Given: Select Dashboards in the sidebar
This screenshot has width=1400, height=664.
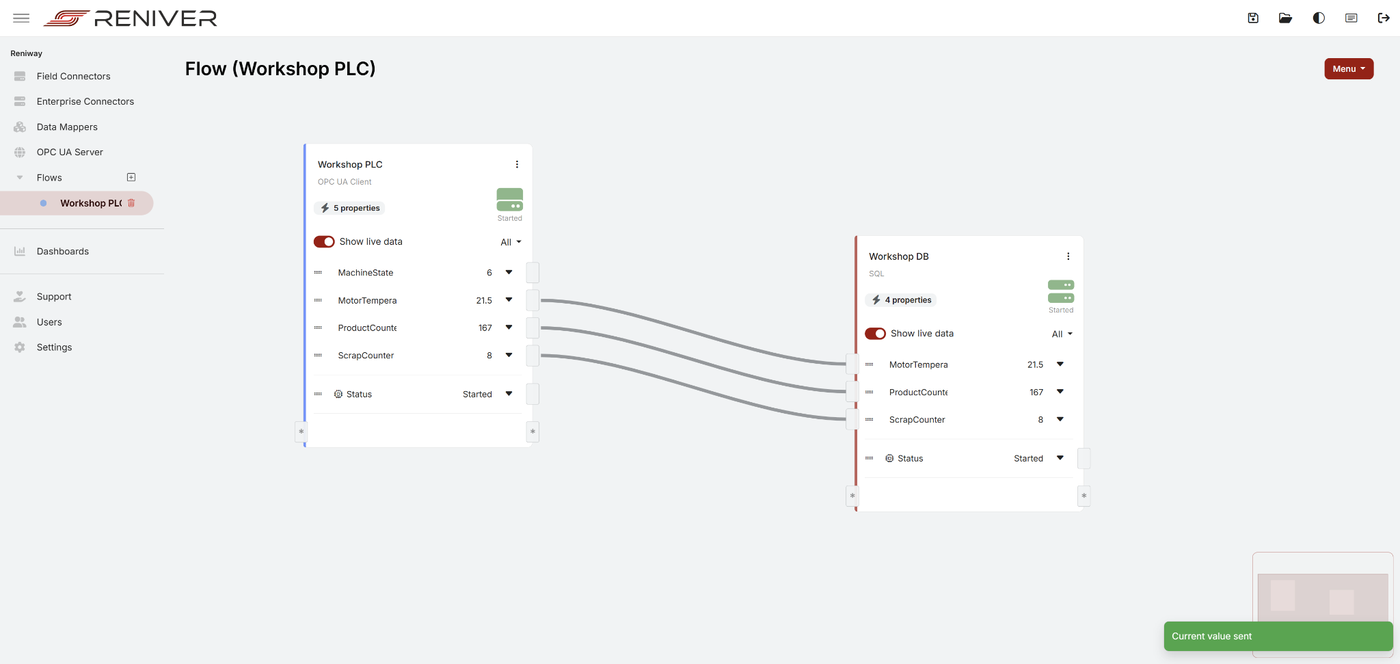Looking at the screenshot, I should [x=62, y=251].
